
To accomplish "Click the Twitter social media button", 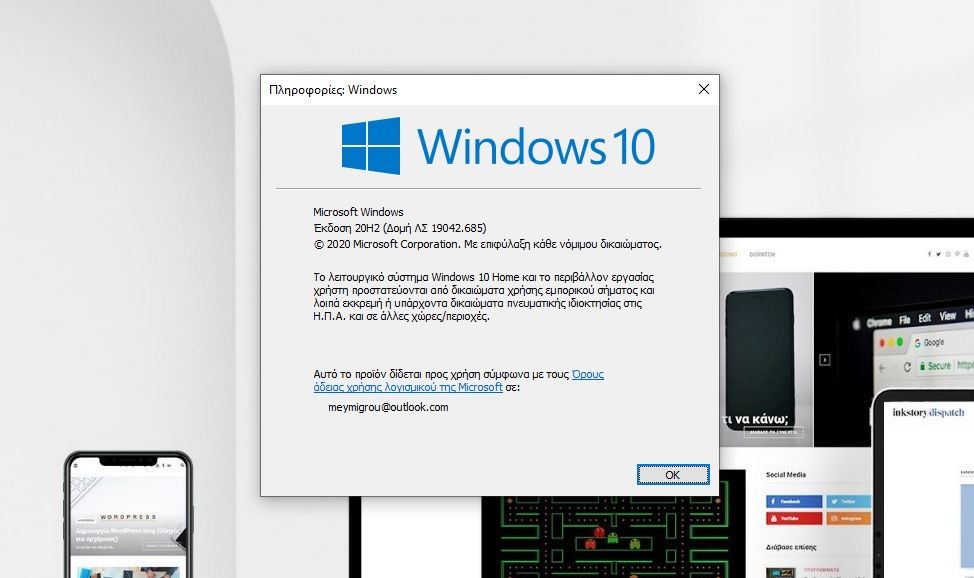I will point(846,500).
